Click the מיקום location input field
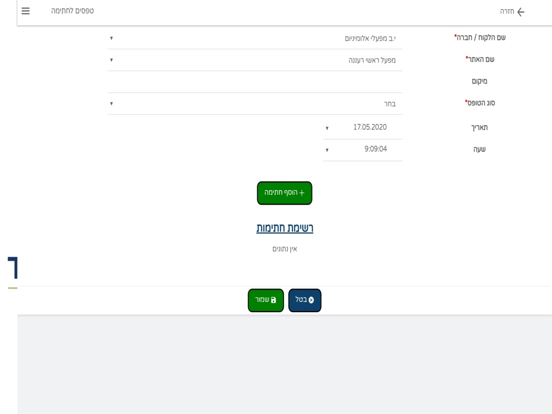 (255, 82)
